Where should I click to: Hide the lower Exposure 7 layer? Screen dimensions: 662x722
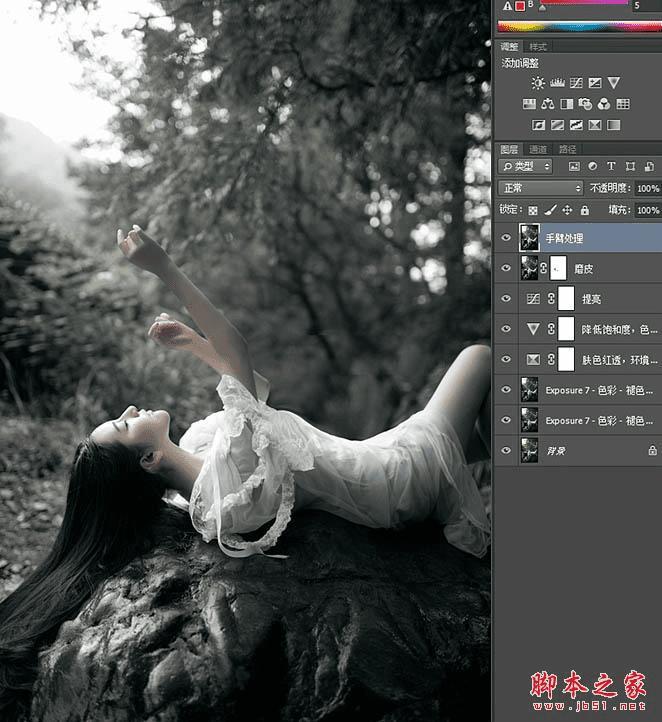point(506,420)
